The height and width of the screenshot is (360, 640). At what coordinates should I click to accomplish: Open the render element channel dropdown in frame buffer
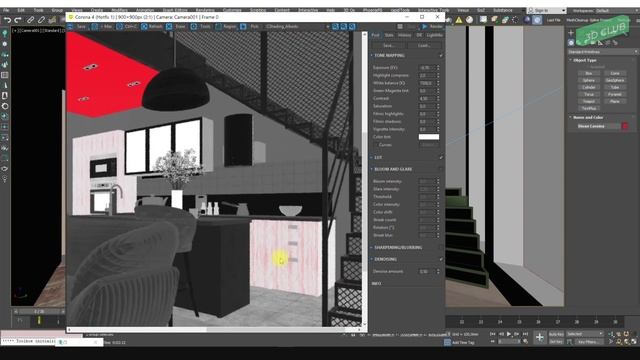point(297,27)
